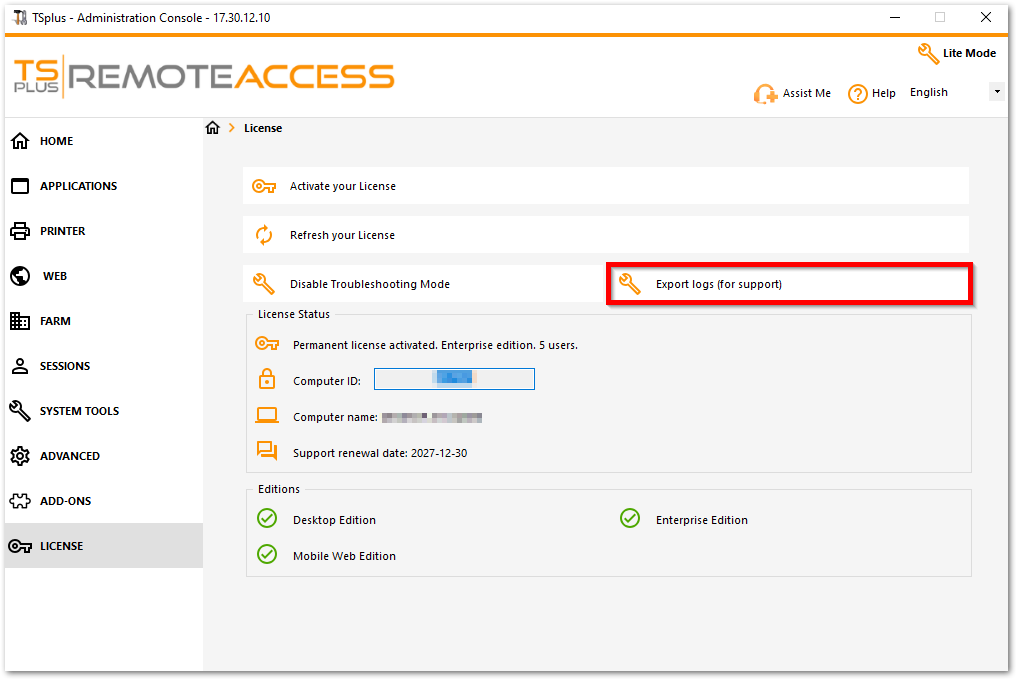Switch to the Farm section
This screenshot has height=680, width=1017.
pyautogui.click(x=55, y=321)
